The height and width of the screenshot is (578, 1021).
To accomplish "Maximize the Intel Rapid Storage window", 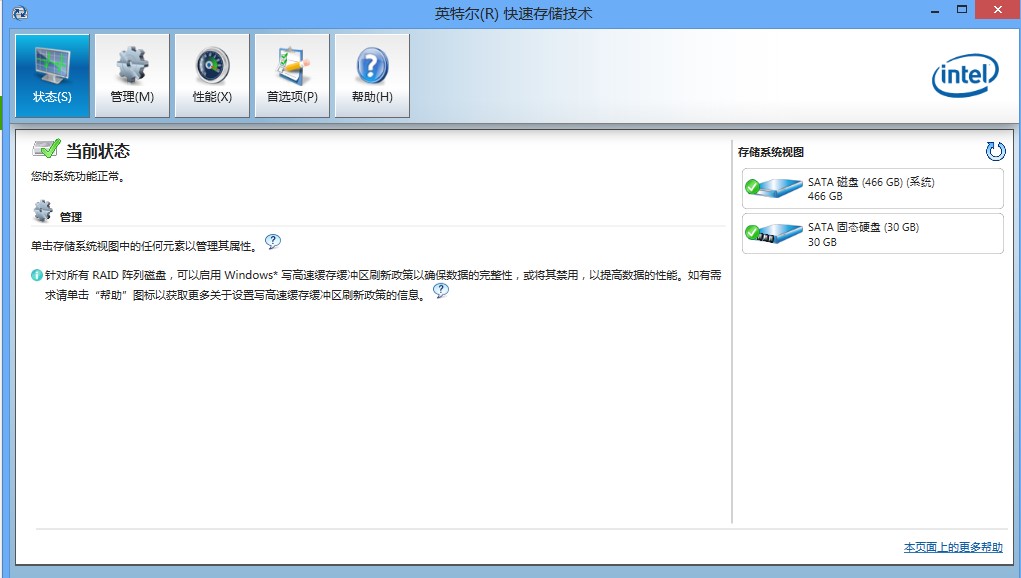I will (962, 10).
